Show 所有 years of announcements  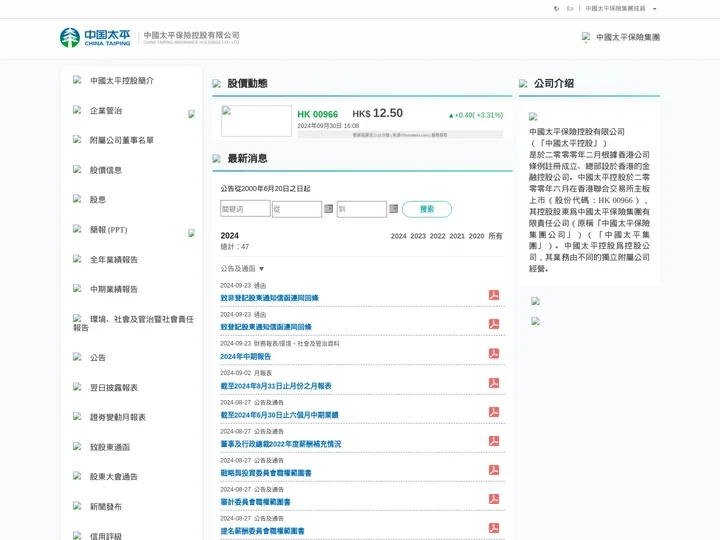point(495,236)
